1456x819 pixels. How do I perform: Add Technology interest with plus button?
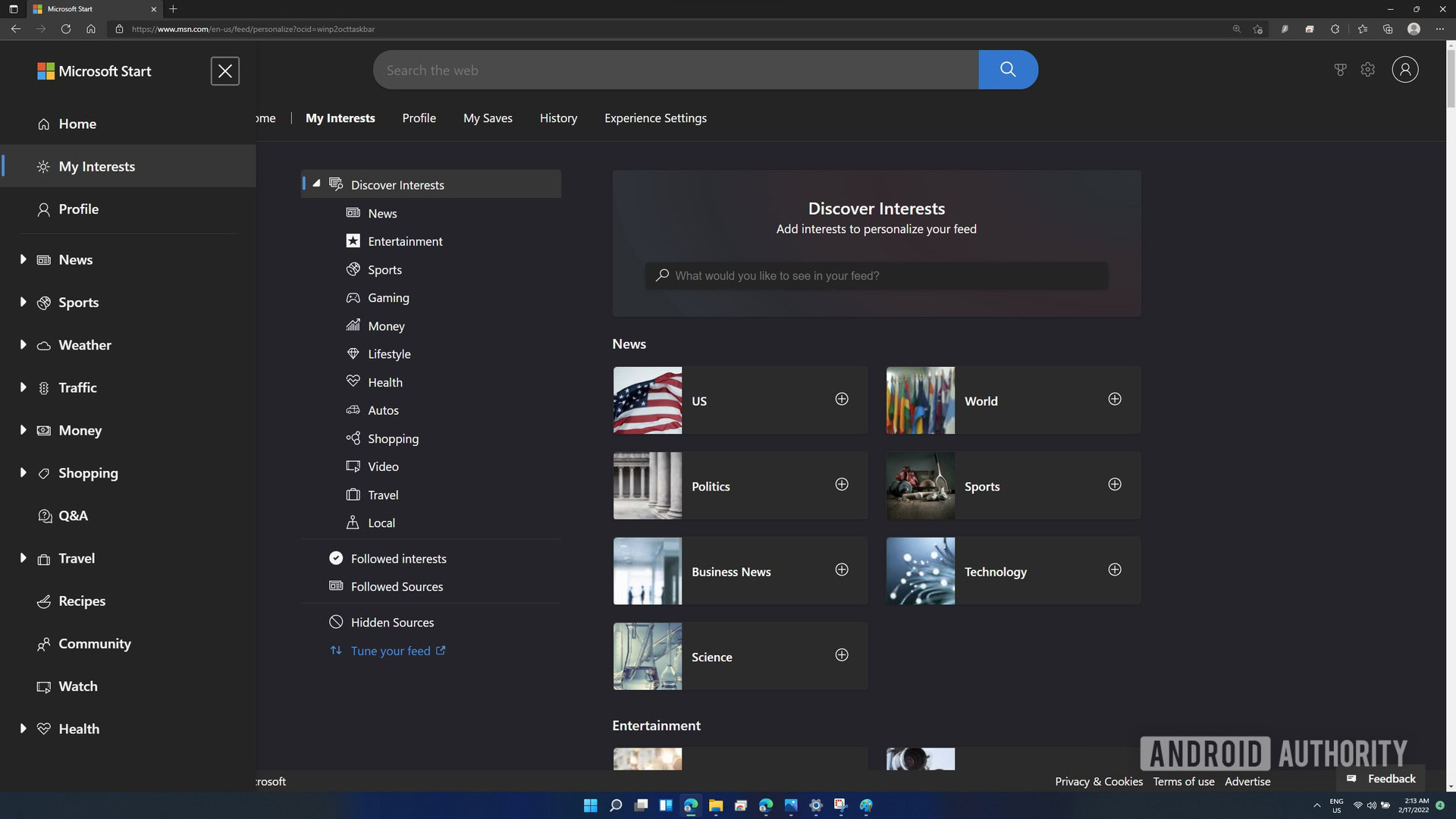coord(1114,570)
